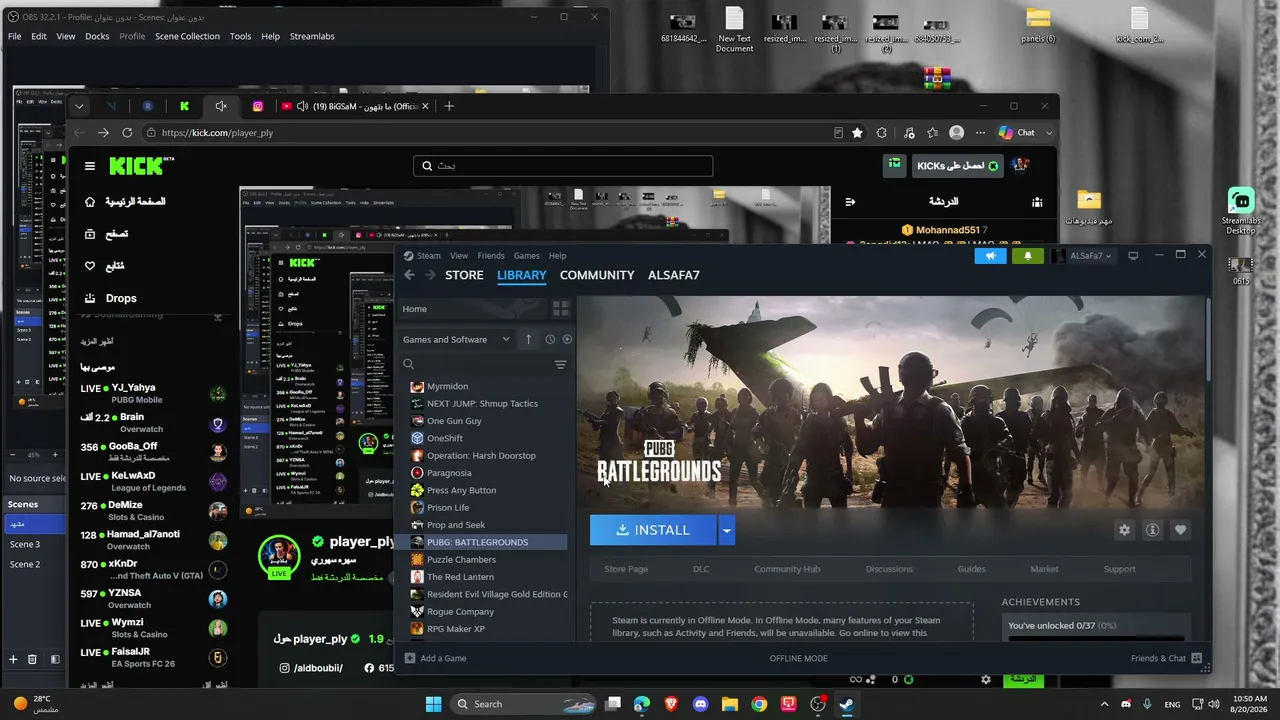
Task: Open OBS Docks menu
Action: [x=97, y=36]
